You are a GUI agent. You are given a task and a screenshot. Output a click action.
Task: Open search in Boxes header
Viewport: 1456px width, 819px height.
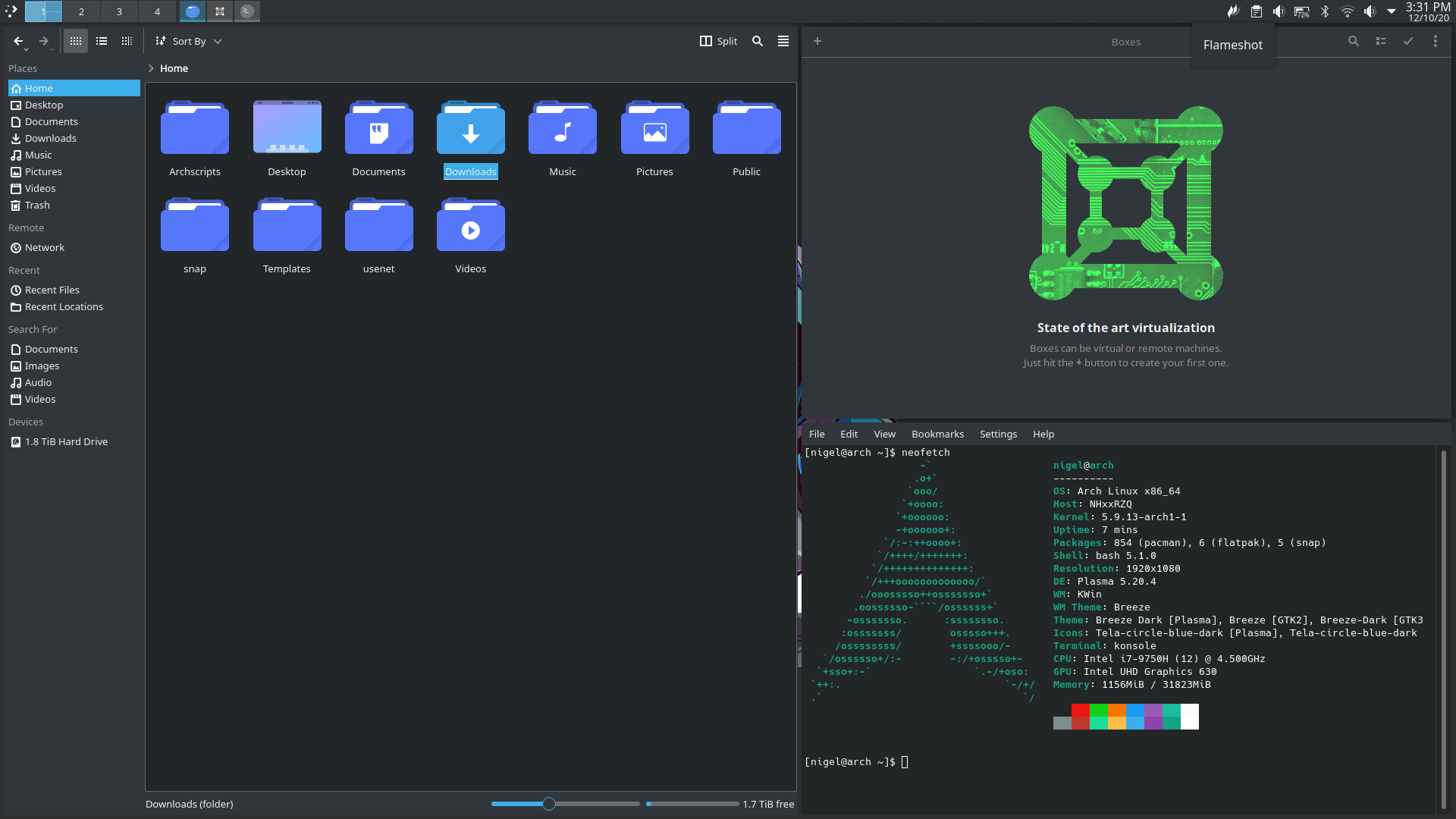1353,41
